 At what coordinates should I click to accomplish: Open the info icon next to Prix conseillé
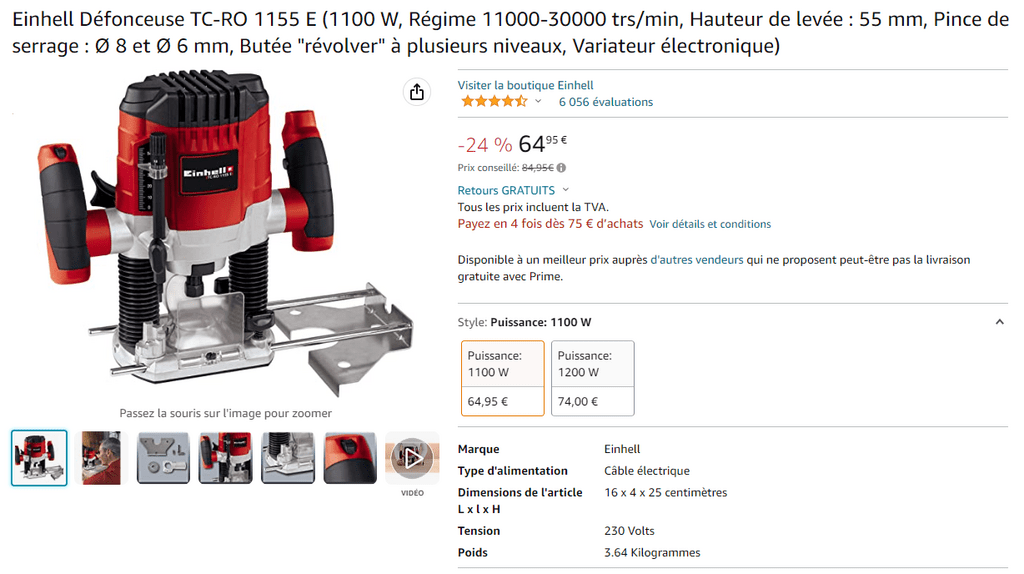click(561, 168)
